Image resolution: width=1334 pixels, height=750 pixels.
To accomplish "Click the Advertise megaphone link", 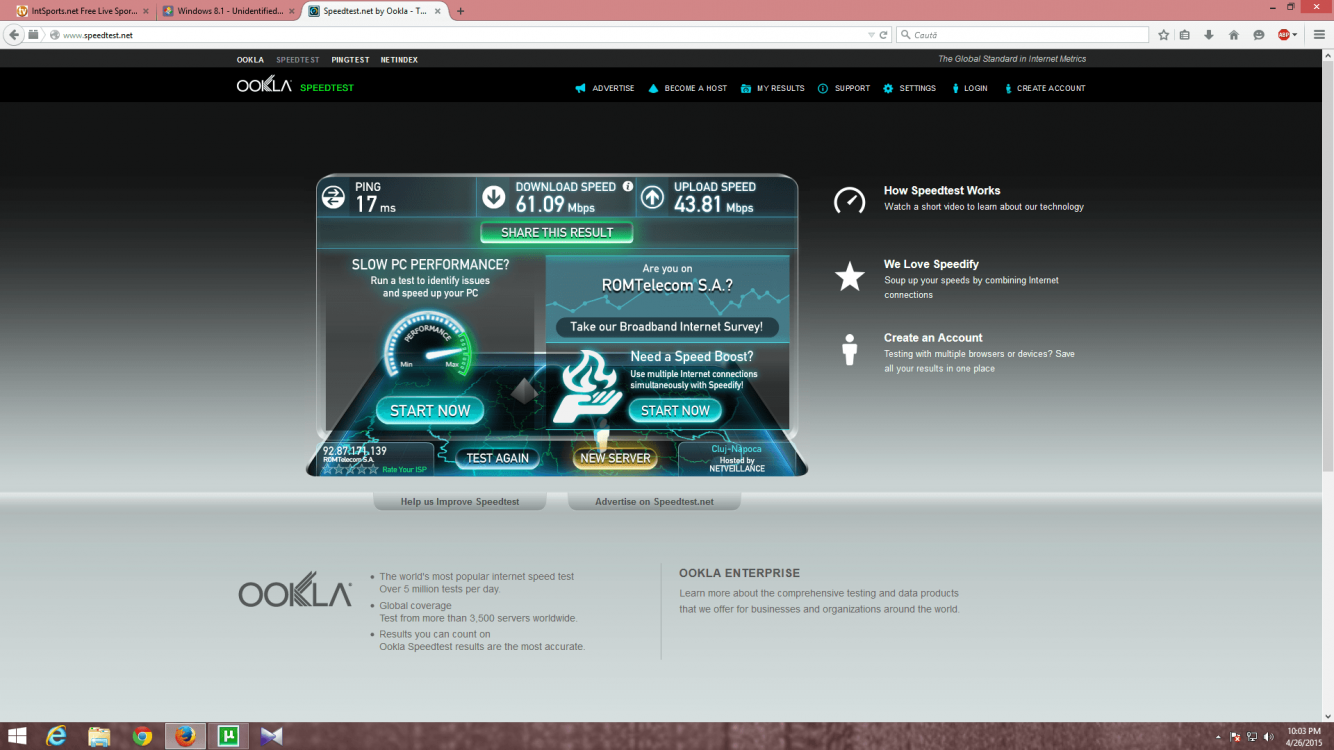I will pos(605,88).
